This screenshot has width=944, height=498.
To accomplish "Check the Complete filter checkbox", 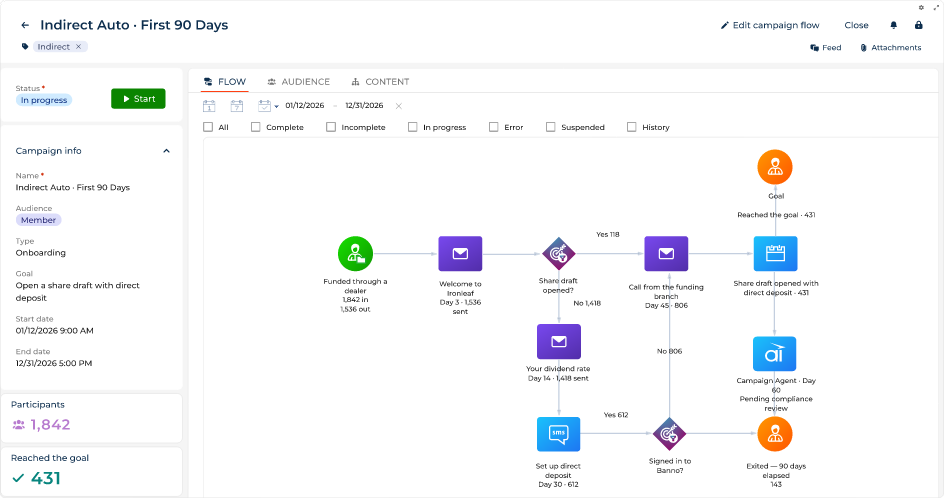I will point(256,127).
